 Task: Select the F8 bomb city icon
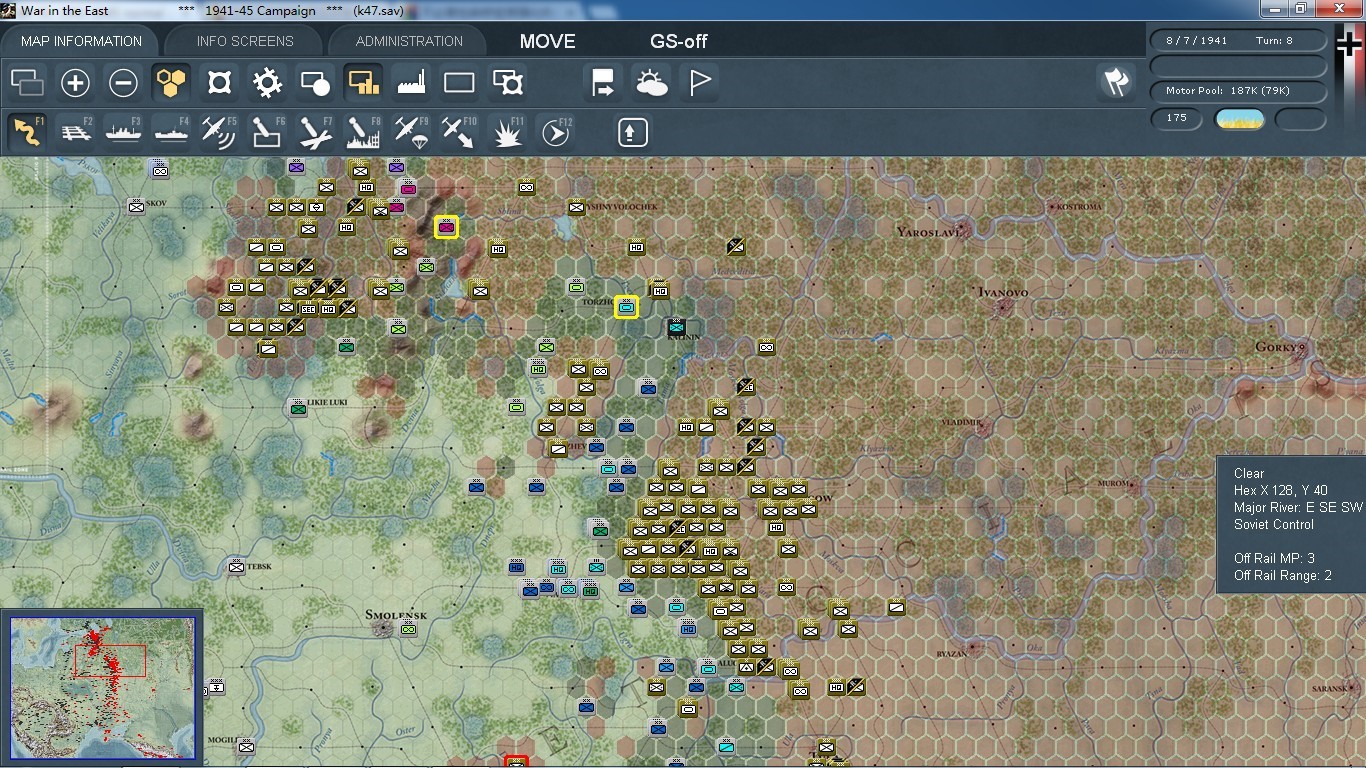(364, 132)
